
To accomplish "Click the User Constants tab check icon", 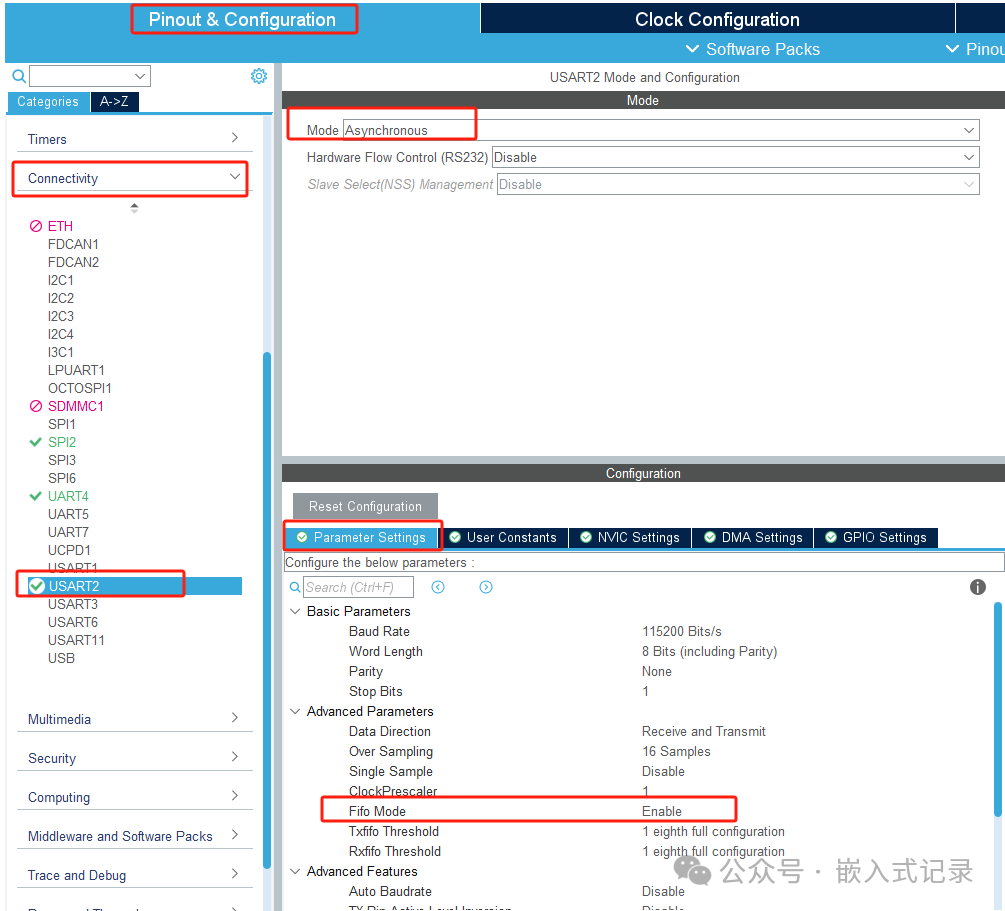I will [454, 537].
